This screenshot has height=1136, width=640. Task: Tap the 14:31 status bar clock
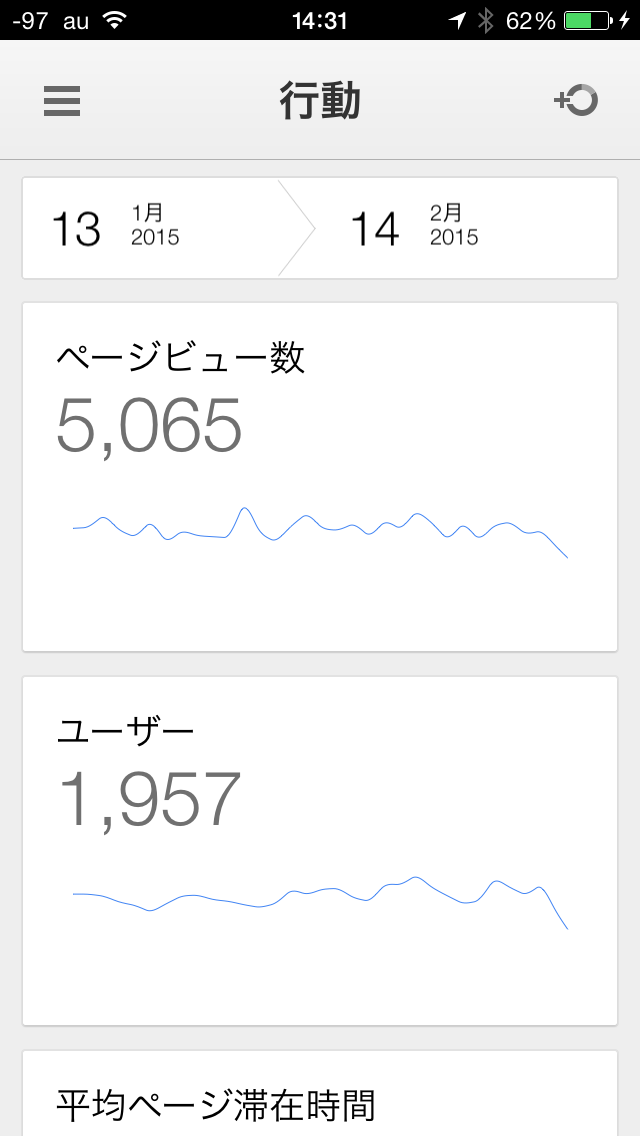[x=320, y=20]
